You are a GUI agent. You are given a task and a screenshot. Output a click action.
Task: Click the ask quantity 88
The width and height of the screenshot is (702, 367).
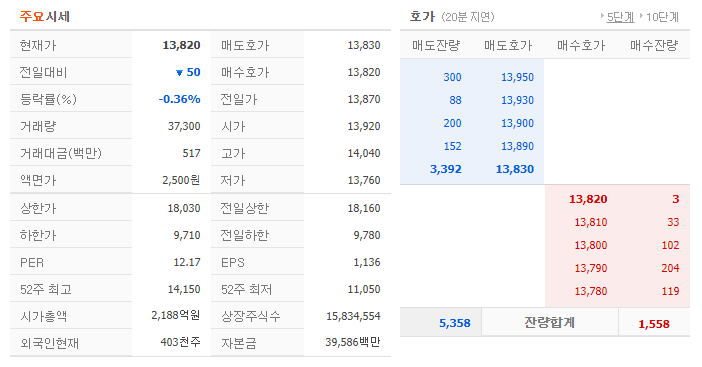point(455,100)
